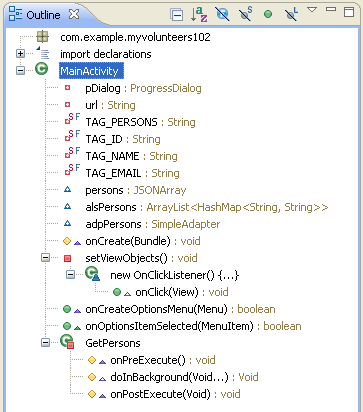Click the blue triangle icon of adpPersons
This screenshot has height=412, width=363.
67,223
